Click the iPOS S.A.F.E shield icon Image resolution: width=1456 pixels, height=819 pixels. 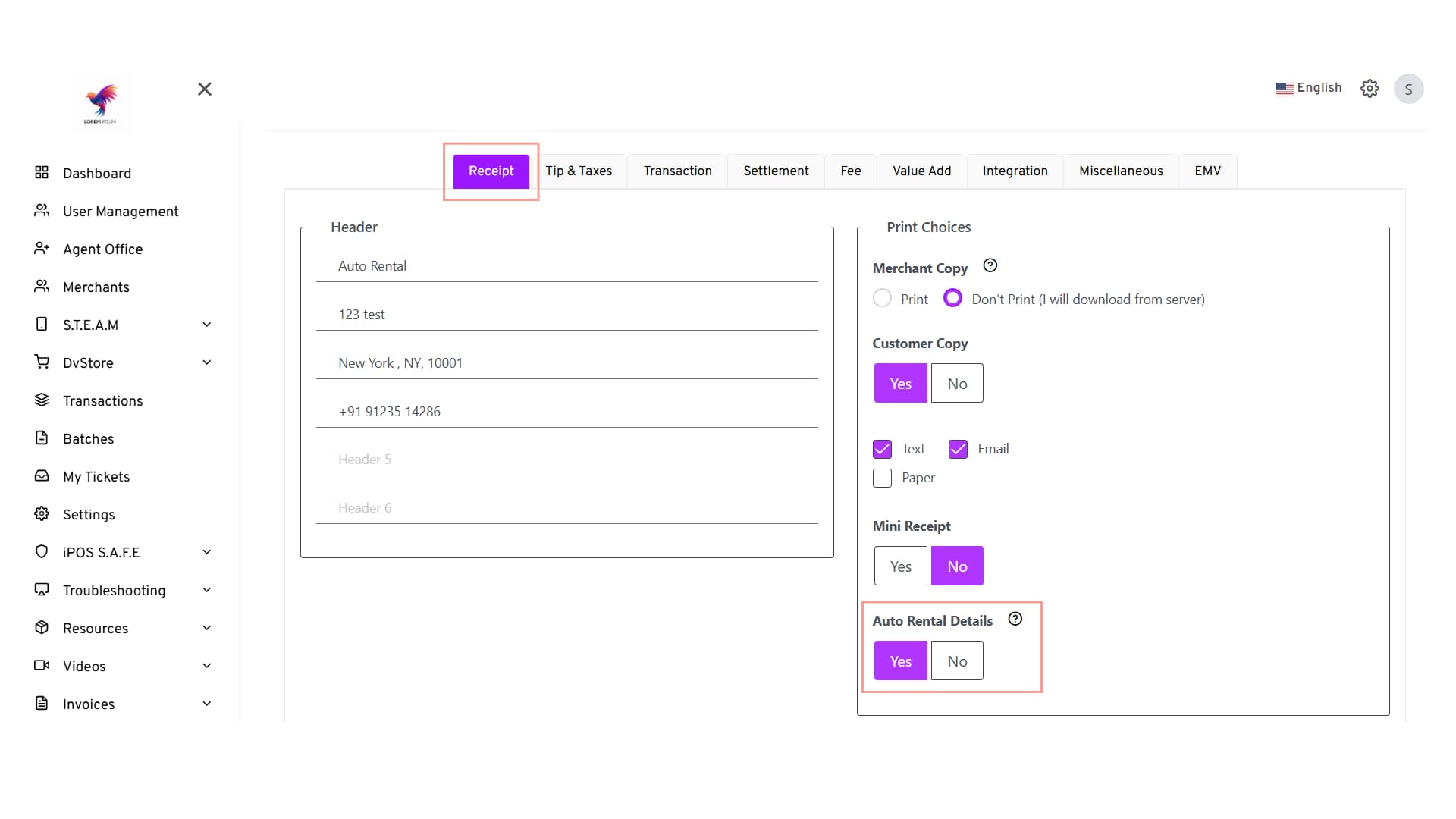[42, 551]
